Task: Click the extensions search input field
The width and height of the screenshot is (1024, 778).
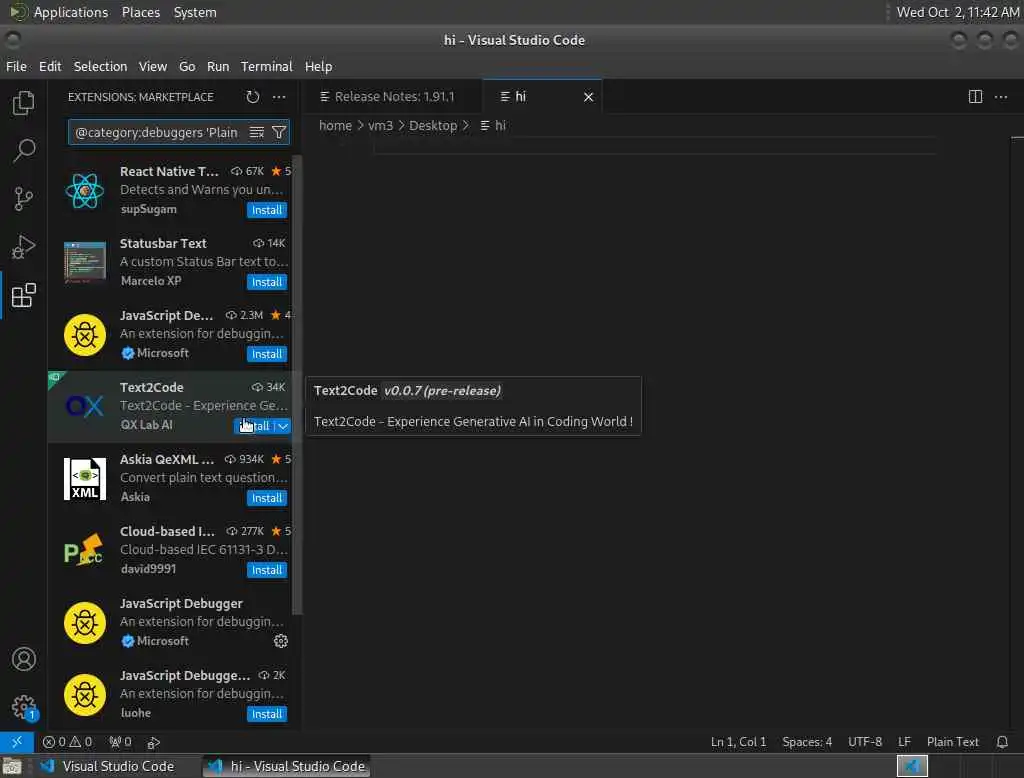Action: pyautogui.click(x=156, y=133)
